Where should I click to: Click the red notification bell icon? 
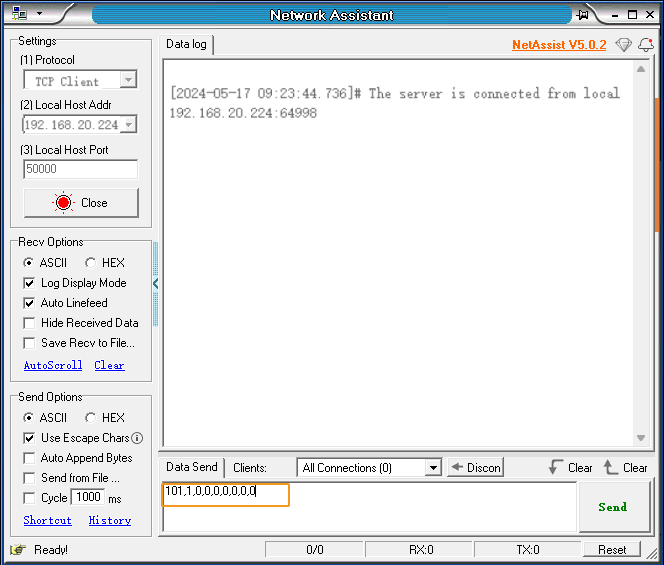coord(646,45)
